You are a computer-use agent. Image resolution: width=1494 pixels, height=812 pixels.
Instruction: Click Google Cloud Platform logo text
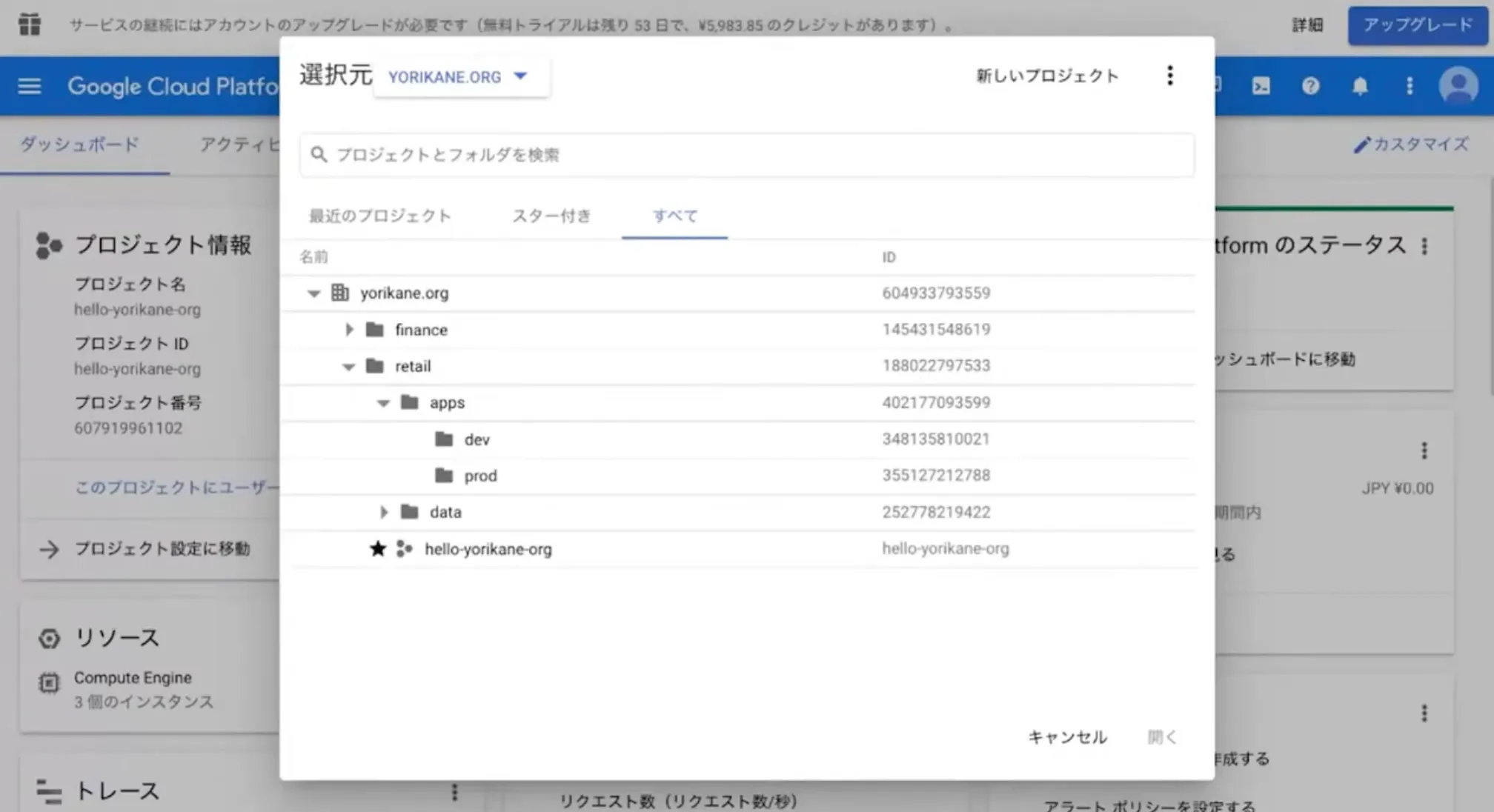pyautogui.click(x=173, y=87)
